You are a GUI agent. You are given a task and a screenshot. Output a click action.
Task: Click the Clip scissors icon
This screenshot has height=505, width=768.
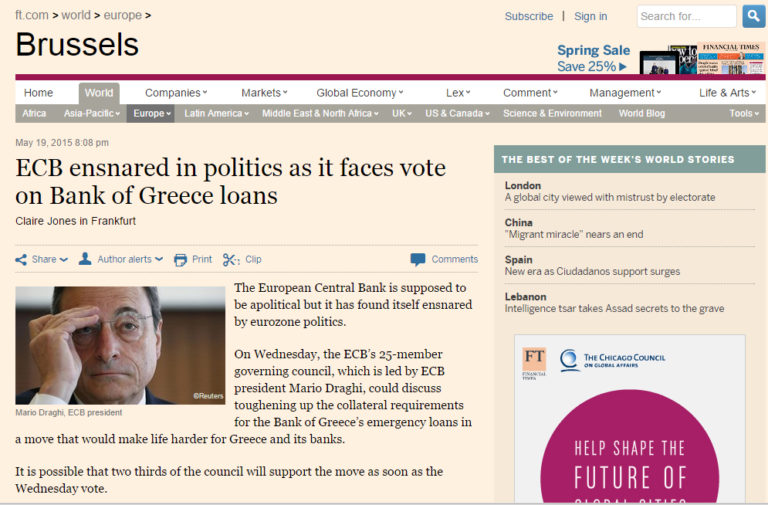point(231,260)
